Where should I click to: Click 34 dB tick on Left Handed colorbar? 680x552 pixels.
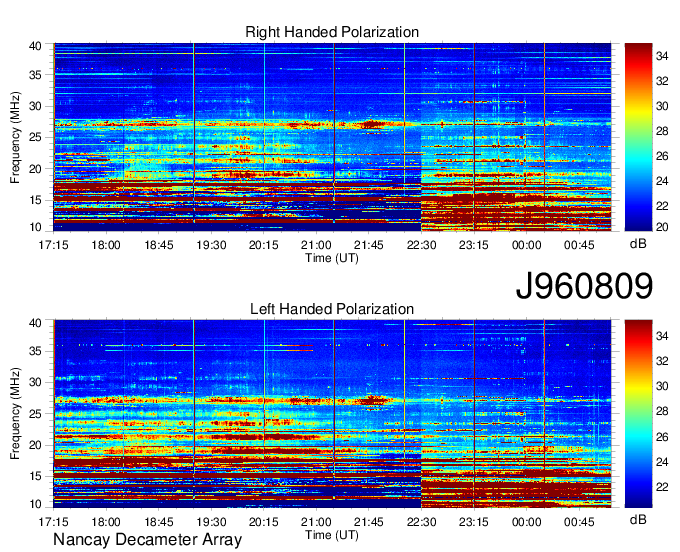pos(662,335)
